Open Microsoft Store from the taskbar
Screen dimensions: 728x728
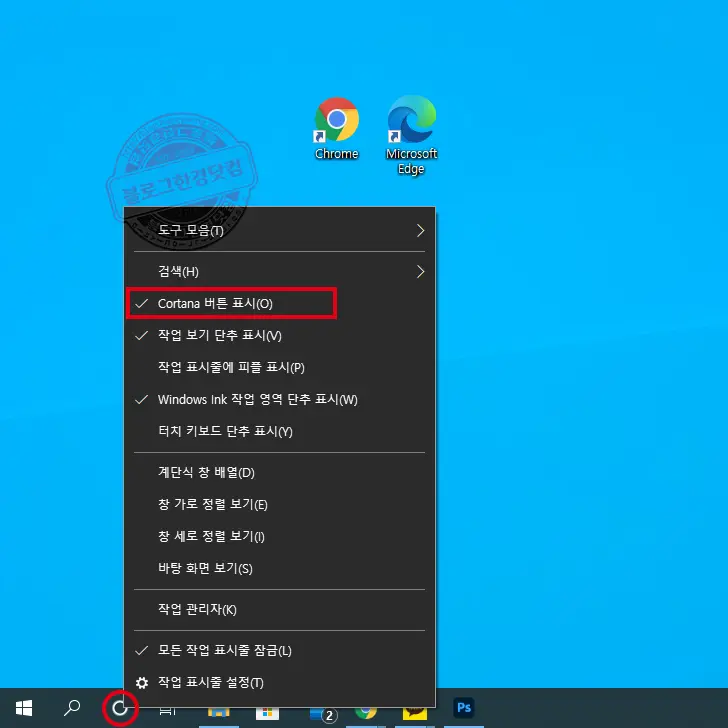pyautogui.click(x=267, y=713)
